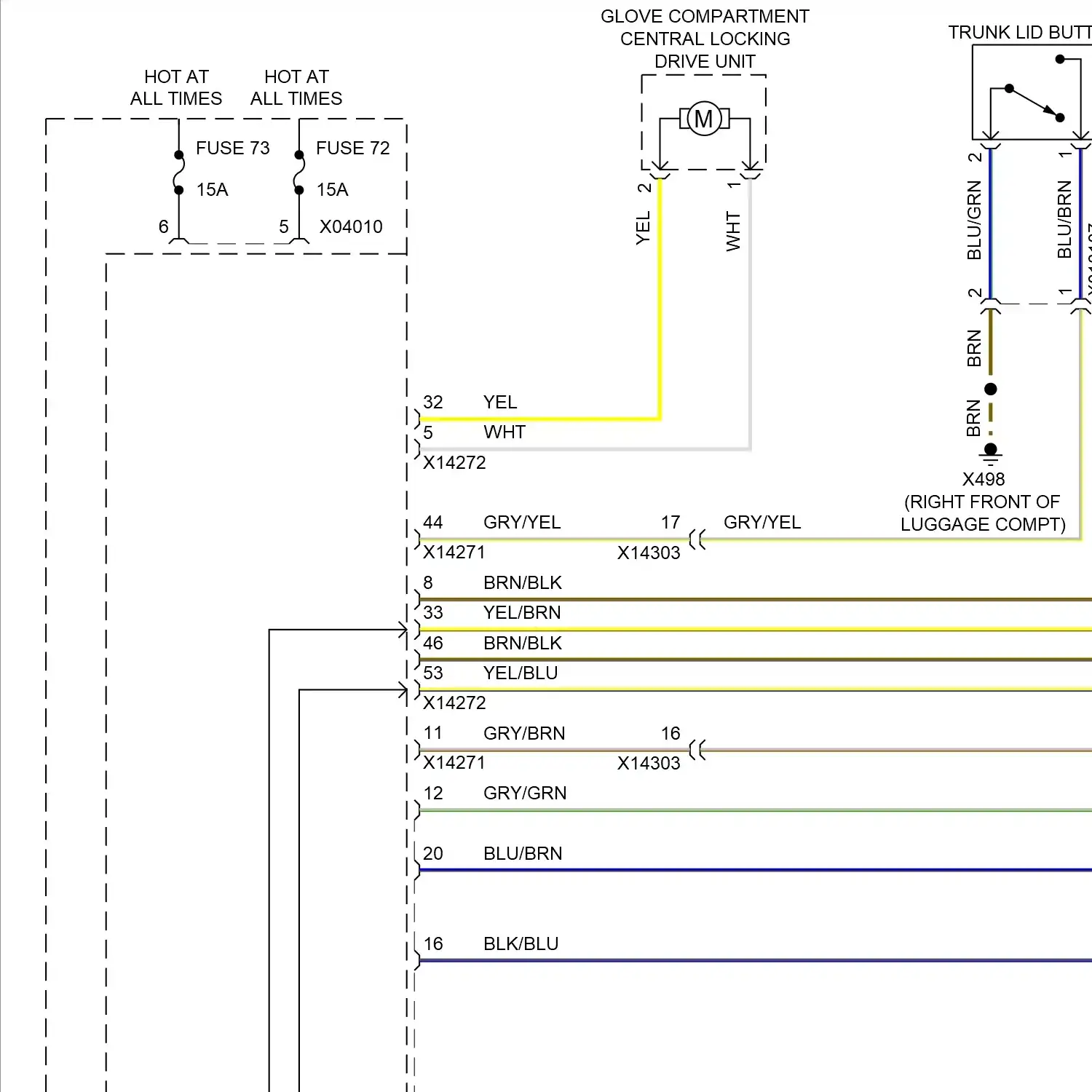Click horizontal YEL label beside pin 32

(x=500, y=402)
